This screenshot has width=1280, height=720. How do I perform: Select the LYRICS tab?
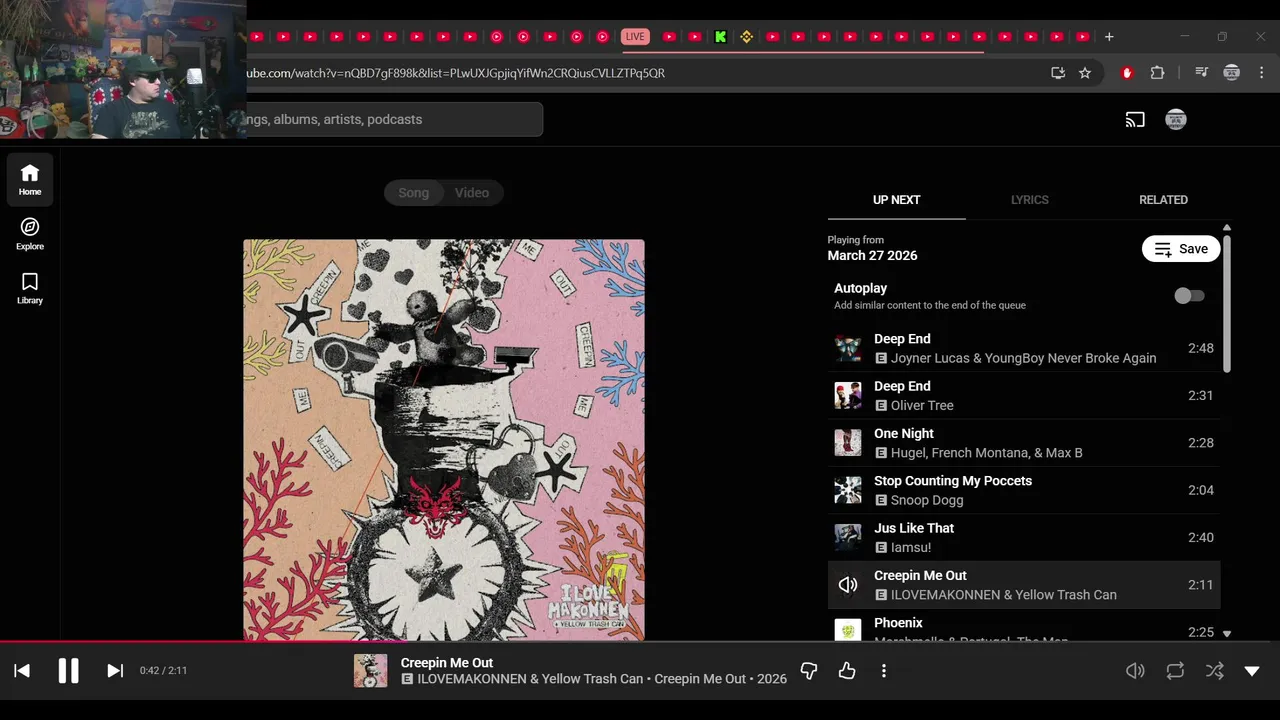pyautogui.click(x=1030, y=200)
